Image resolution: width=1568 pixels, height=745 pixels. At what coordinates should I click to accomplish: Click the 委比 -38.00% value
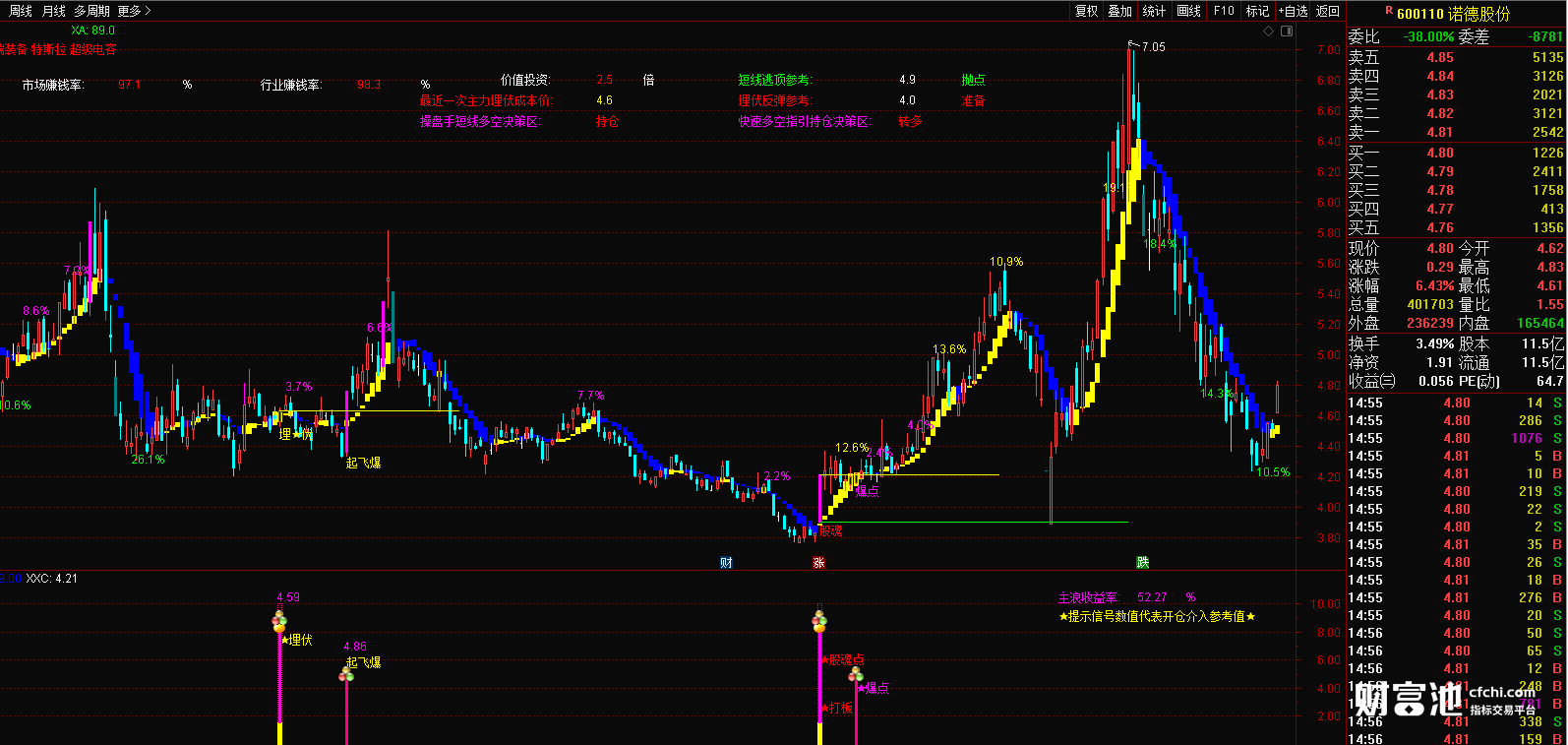tap(1428, 36)
